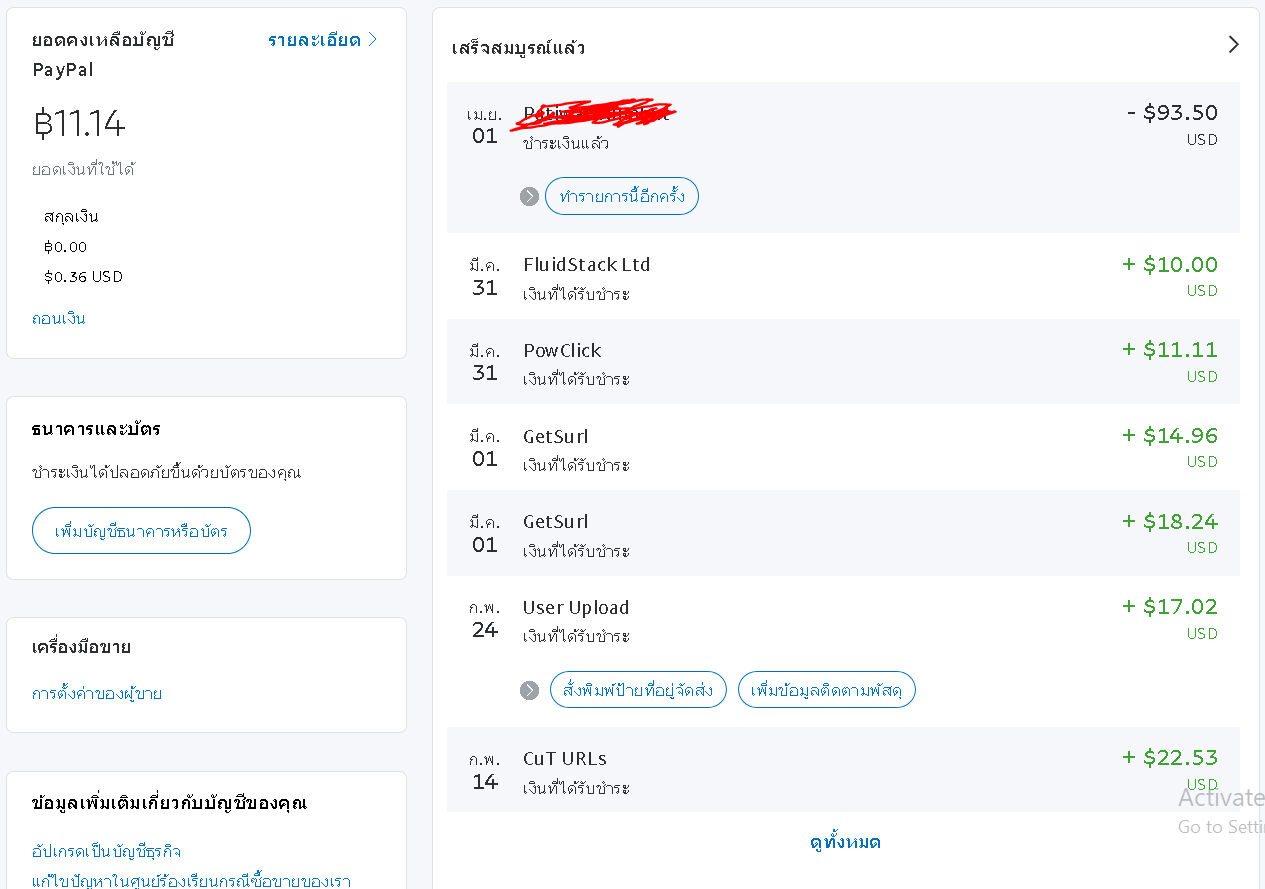Click เพิ่มข้อมูลติดตามพัสดุ tracking button
1265x889 pixels.
tap(827, 690)
